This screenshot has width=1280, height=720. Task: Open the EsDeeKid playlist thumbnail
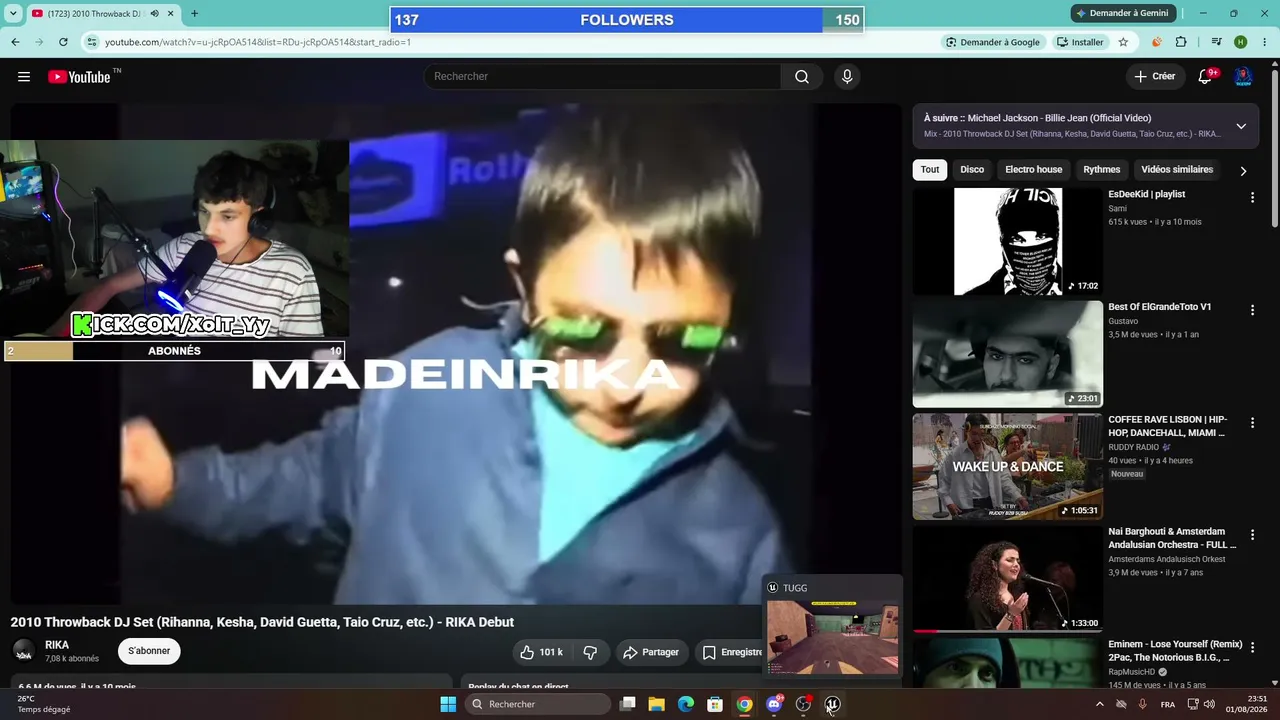1007,241
